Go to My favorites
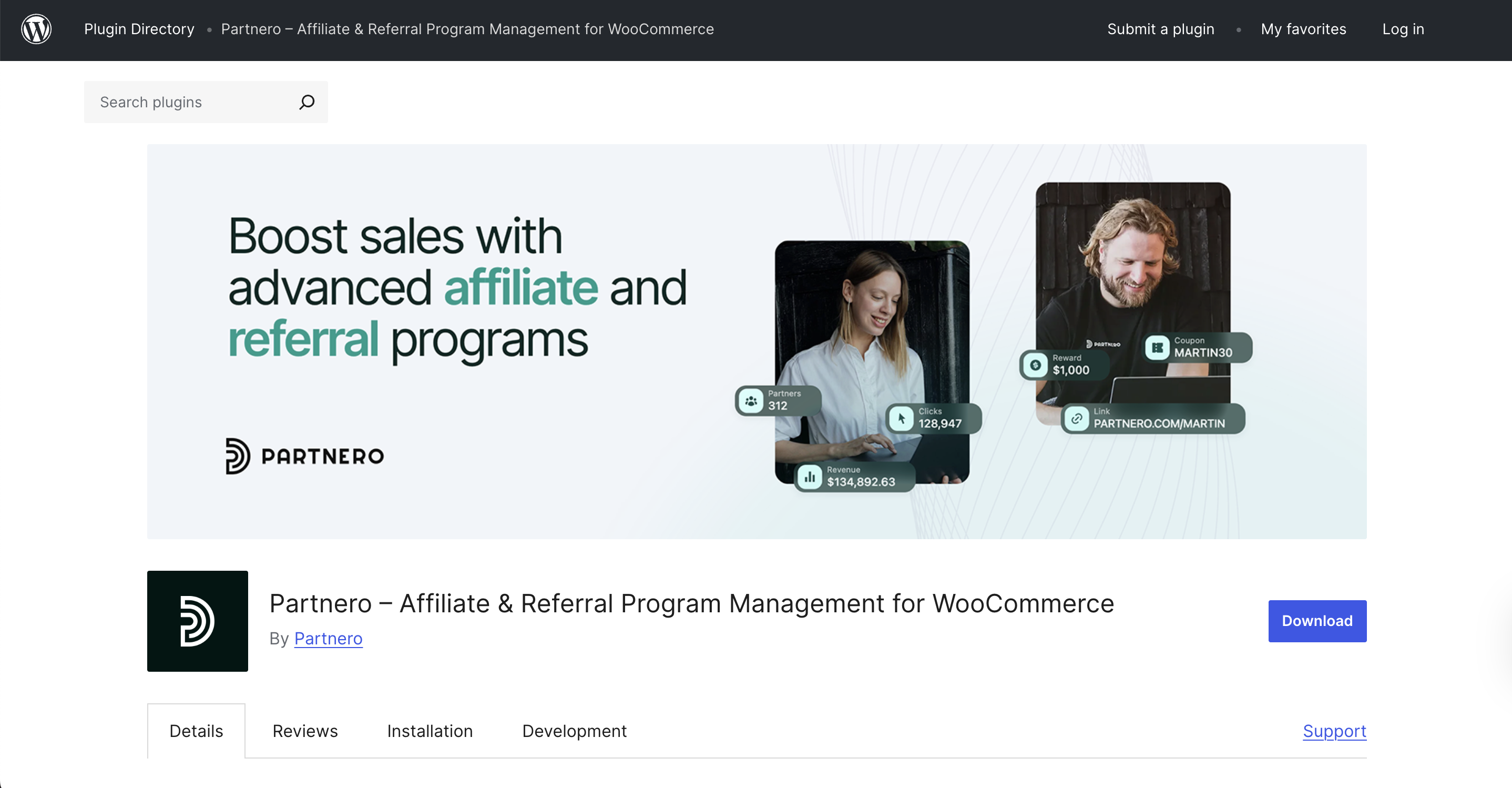 click(x=1303, y=29)
